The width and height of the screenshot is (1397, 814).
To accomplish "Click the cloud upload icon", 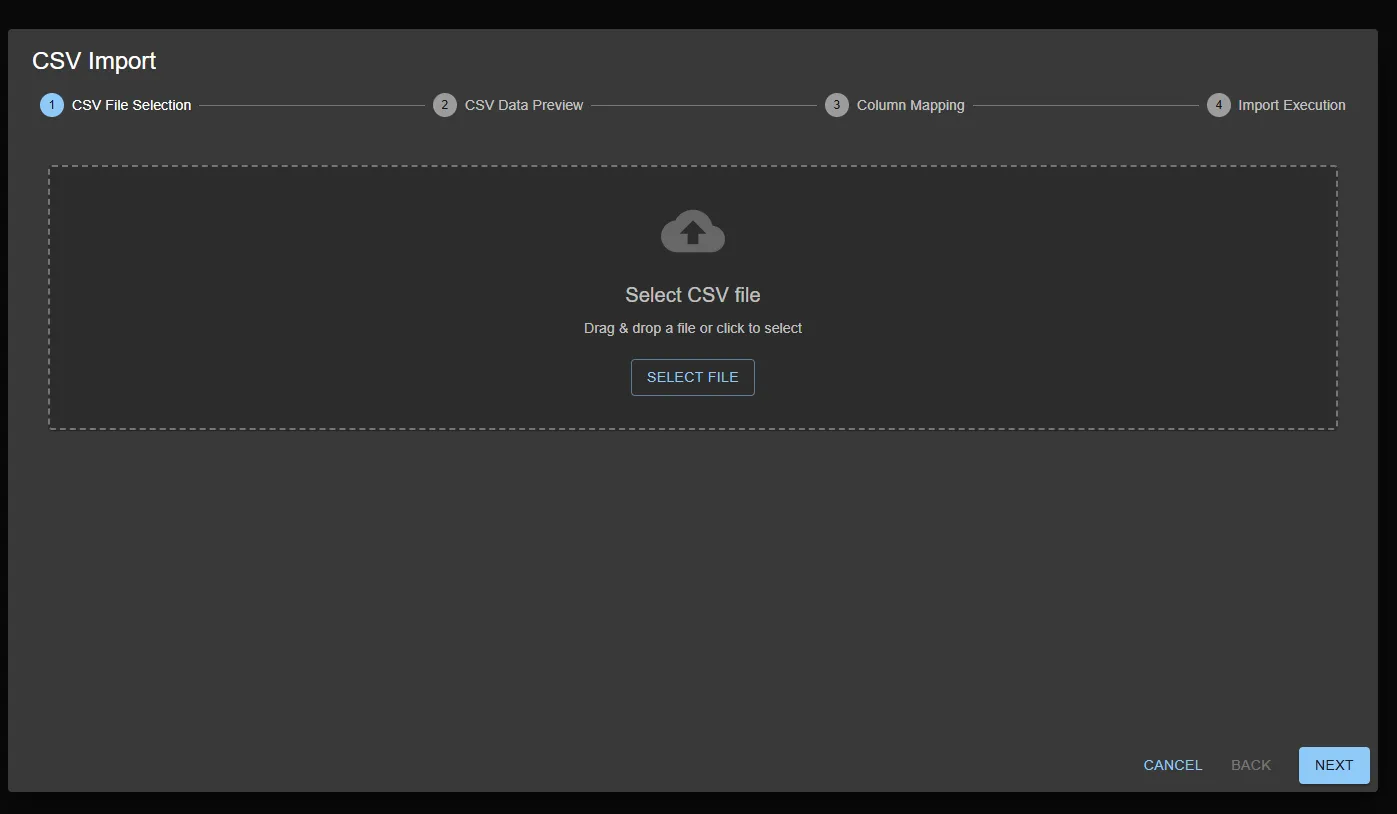I will click(x=692, y=232).
